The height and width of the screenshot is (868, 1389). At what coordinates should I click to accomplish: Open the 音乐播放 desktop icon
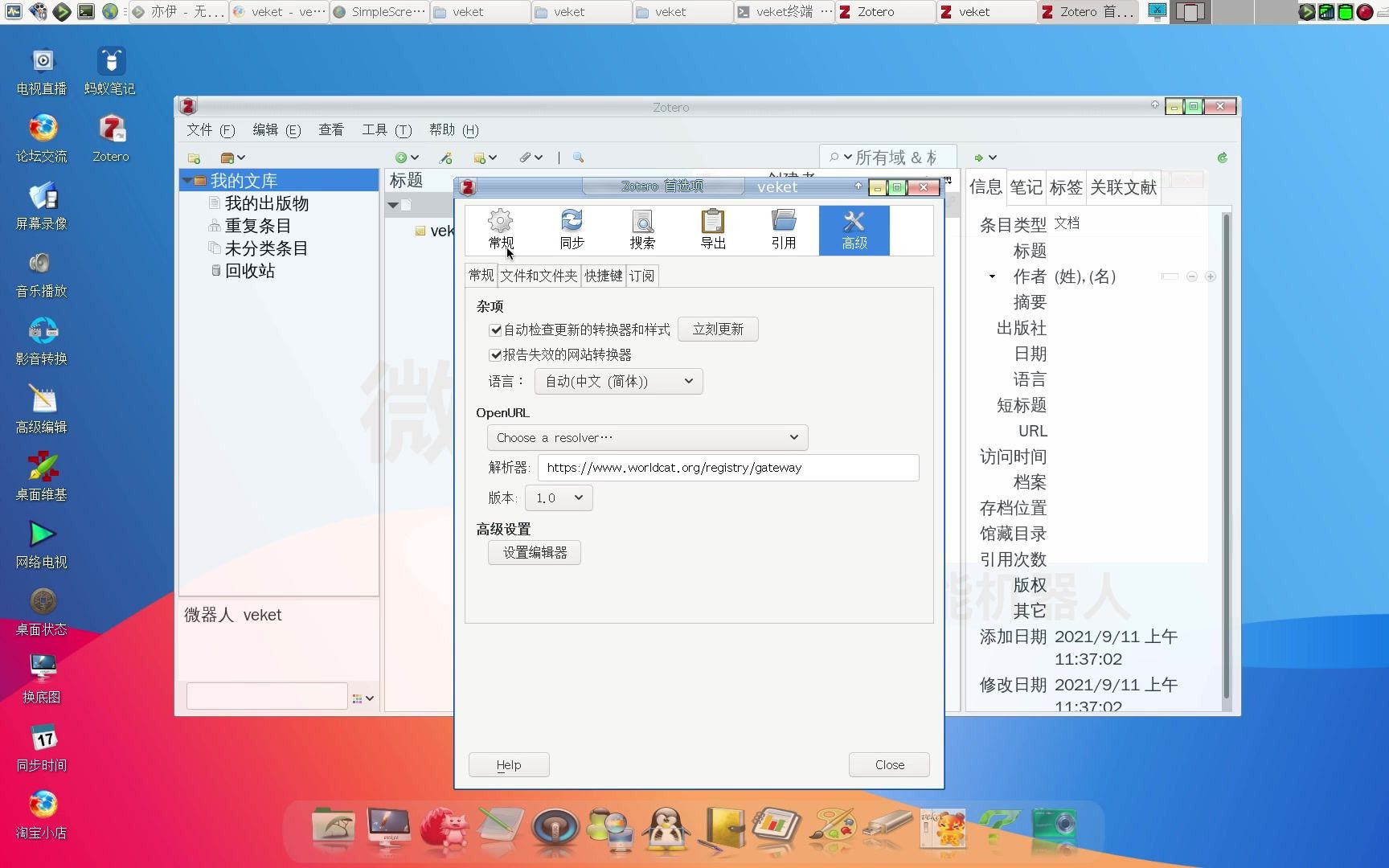coord(42,273)
